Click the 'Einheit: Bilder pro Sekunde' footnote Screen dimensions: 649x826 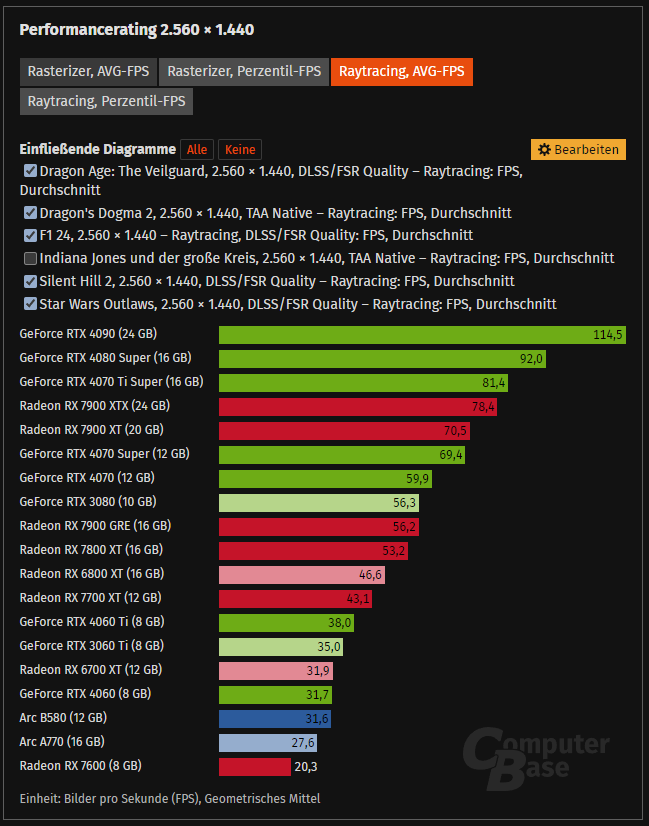(170, 799)
